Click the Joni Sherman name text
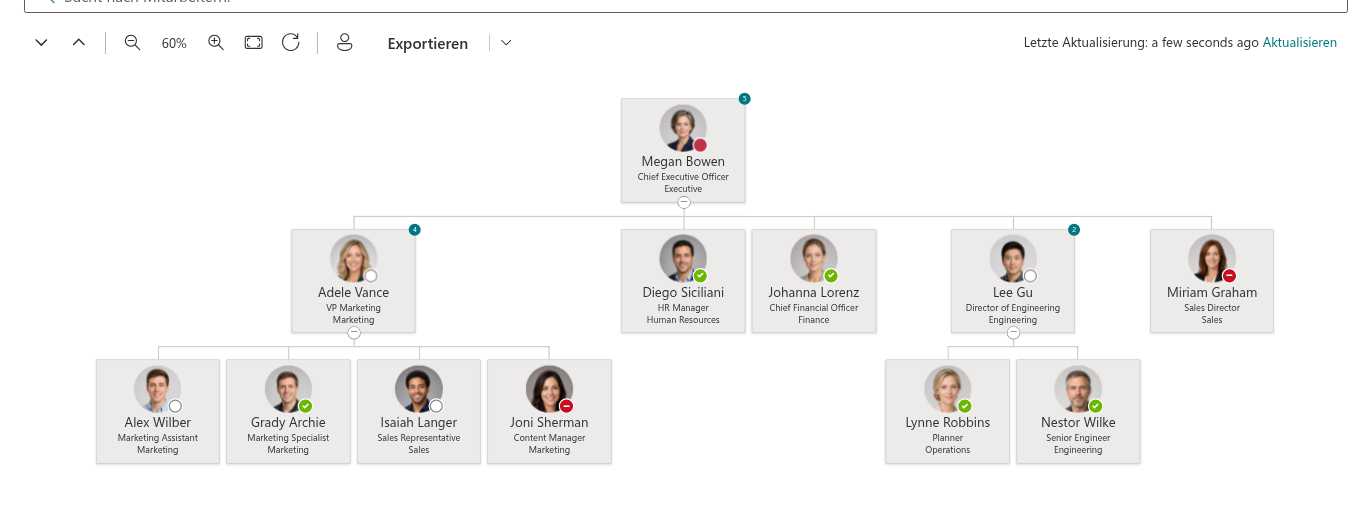This screenshot has width=1372, height=510. [x=549, y=423]
